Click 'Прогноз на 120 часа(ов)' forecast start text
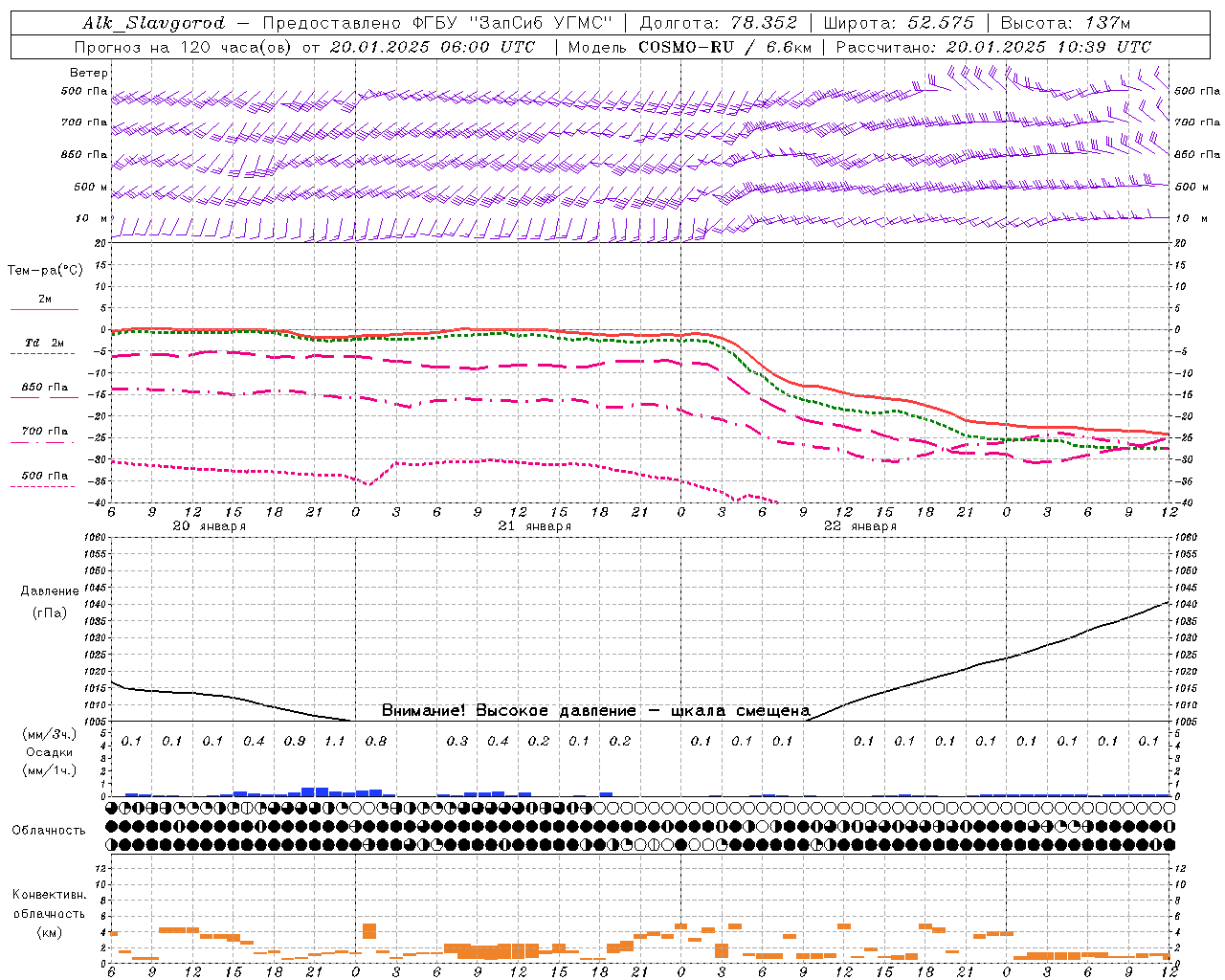This screenshot has width=1225, height=980. (185, 47)
